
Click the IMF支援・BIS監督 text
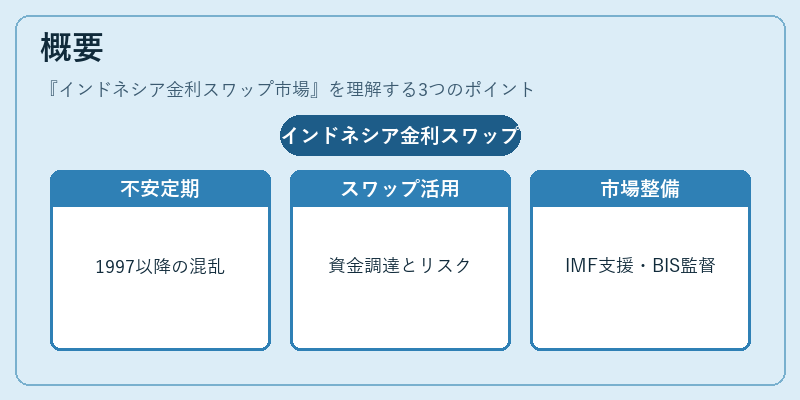640,266
